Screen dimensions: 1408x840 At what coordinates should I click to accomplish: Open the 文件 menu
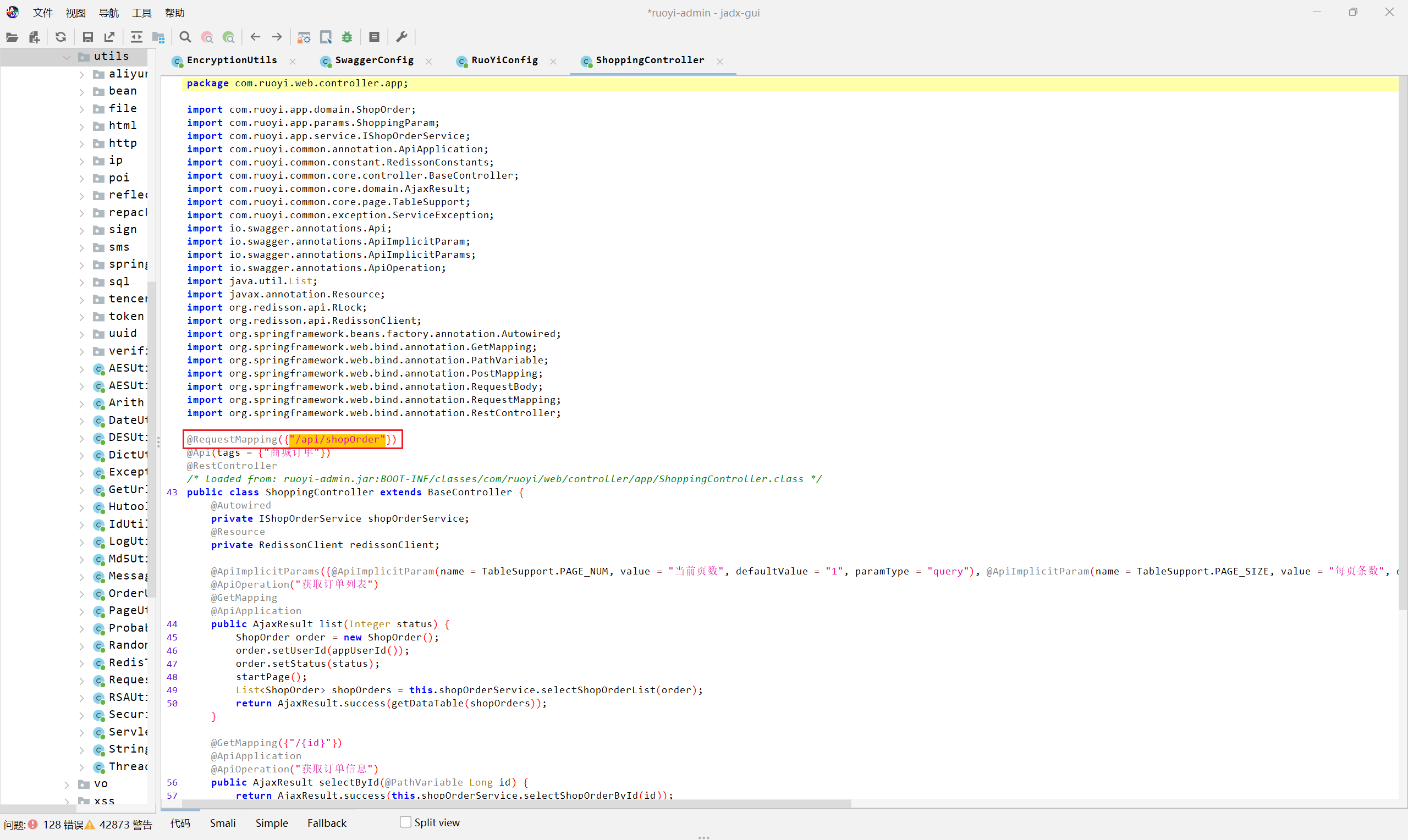pos(42,13)
